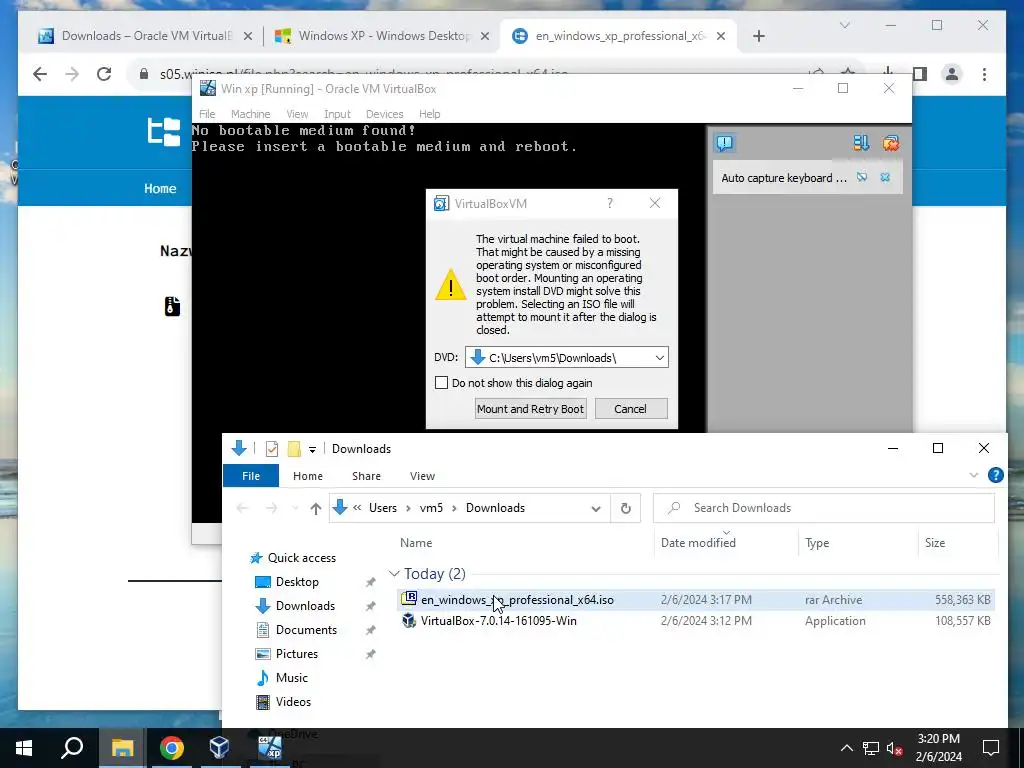Click VirtualBox cube icon in taskbar
Screen dimensions: 1024x768
[x=219, y=748]
